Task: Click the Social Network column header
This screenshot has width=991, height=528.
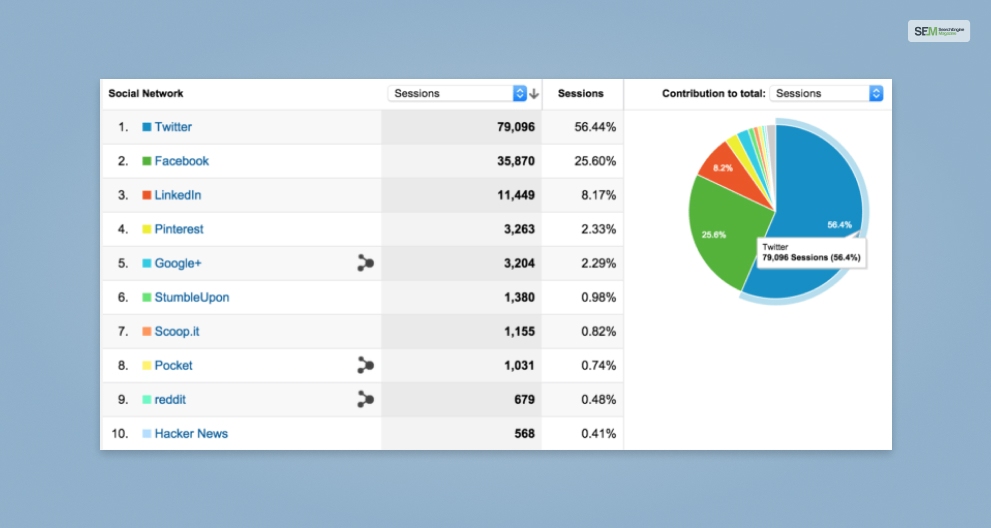Action: (x=145, y=94)
